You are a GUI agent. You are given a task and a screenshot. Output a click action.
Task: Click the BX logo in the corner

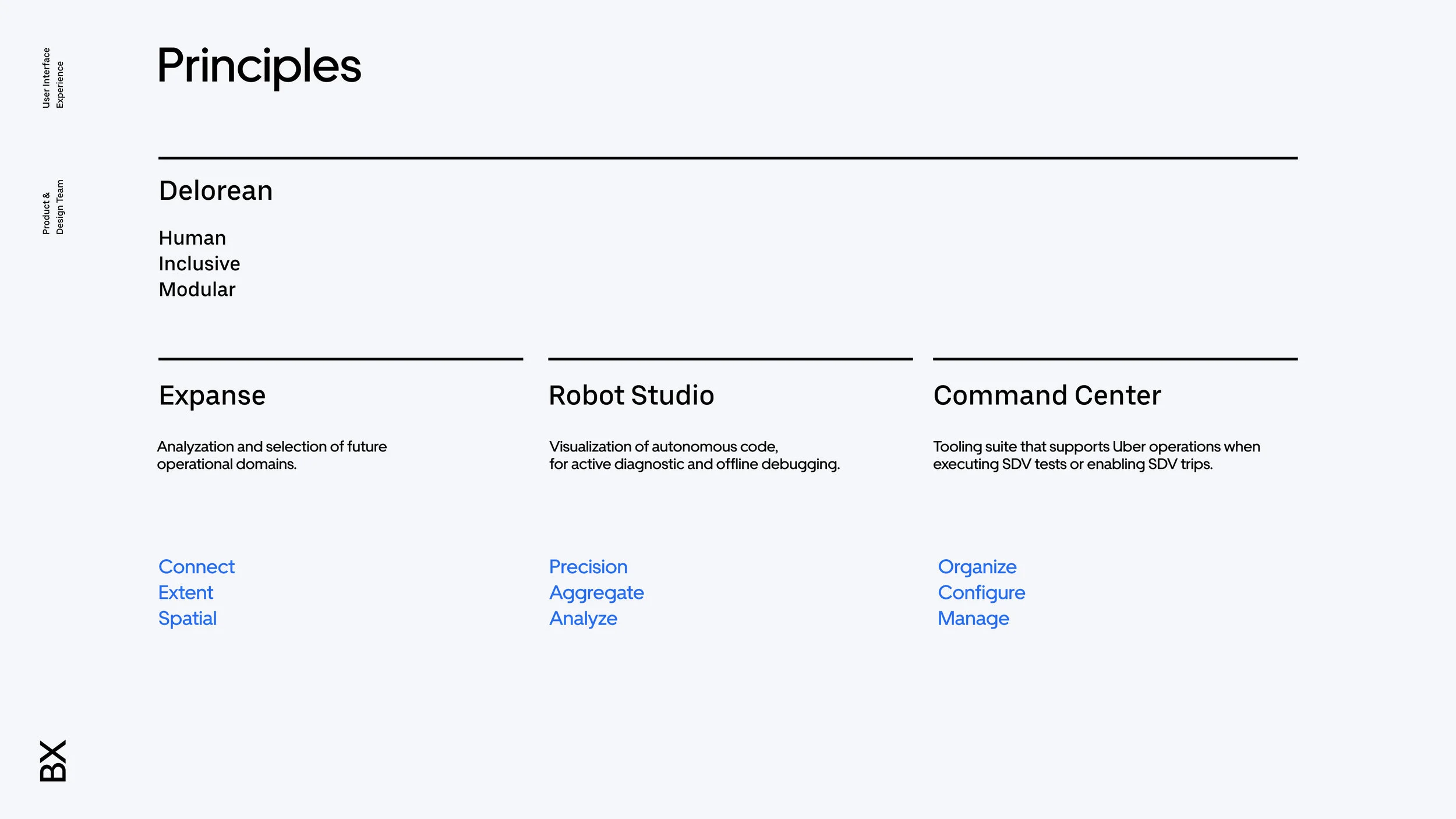coord(53,761)
